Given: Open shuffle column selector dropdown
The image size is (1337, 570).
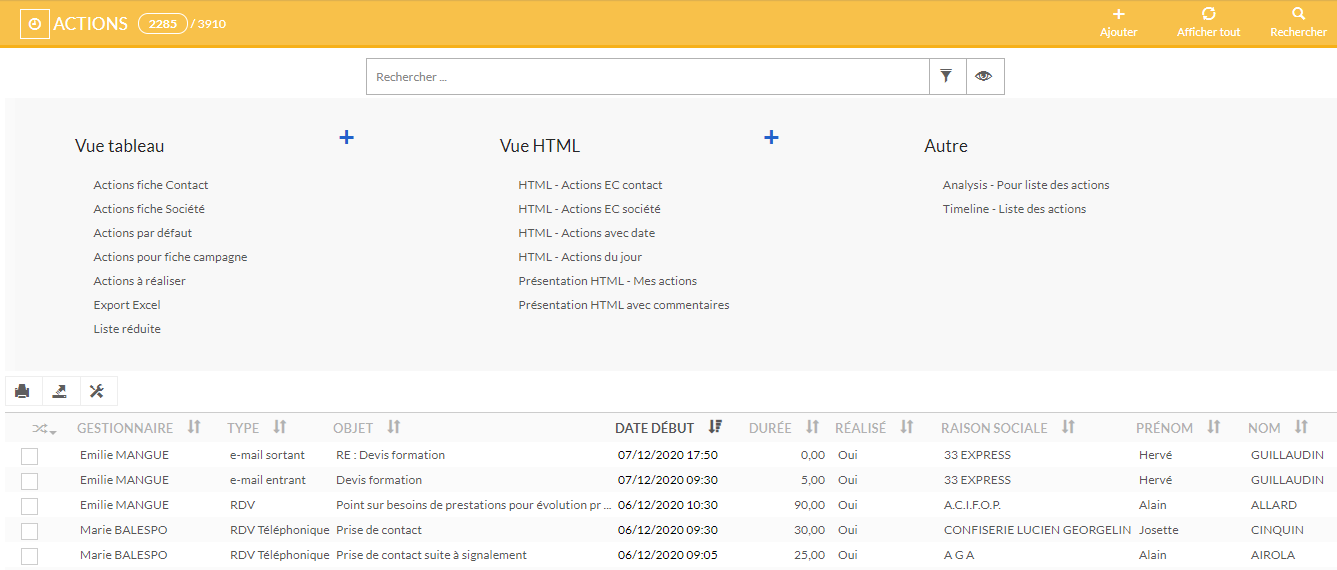Looking at the screenshot, I should [x=43, y=428].
